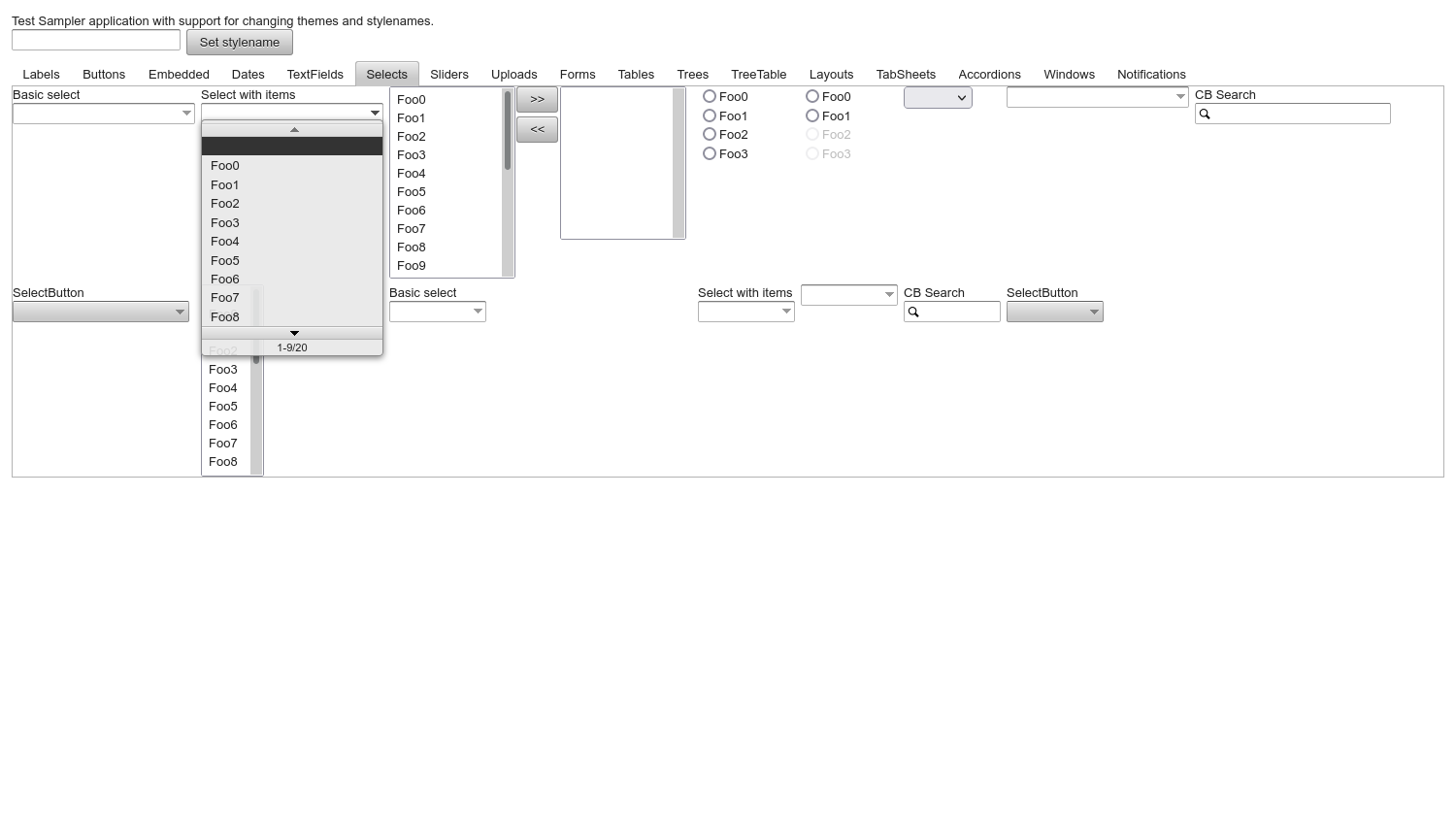Switch to the Buttons tab
The width and height of the screenshot is (1456, 825).
104,74
